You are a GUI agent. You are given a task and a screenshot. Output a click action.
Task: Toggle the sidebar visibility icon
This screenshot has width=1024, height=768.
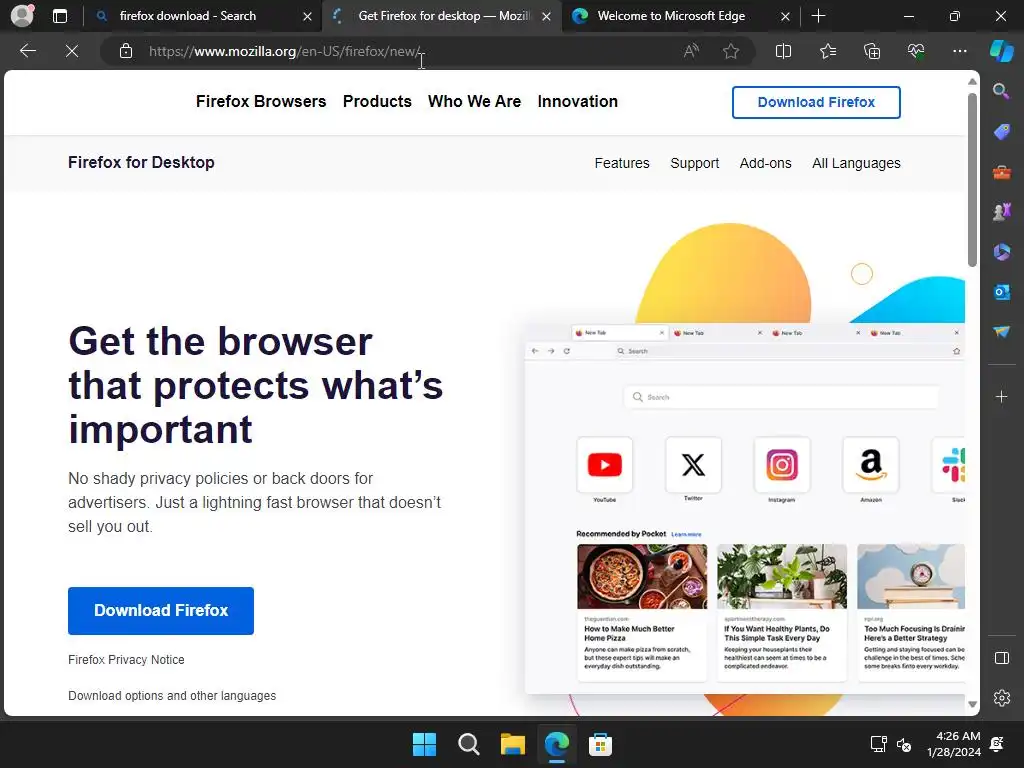[x=1001, y=658]
